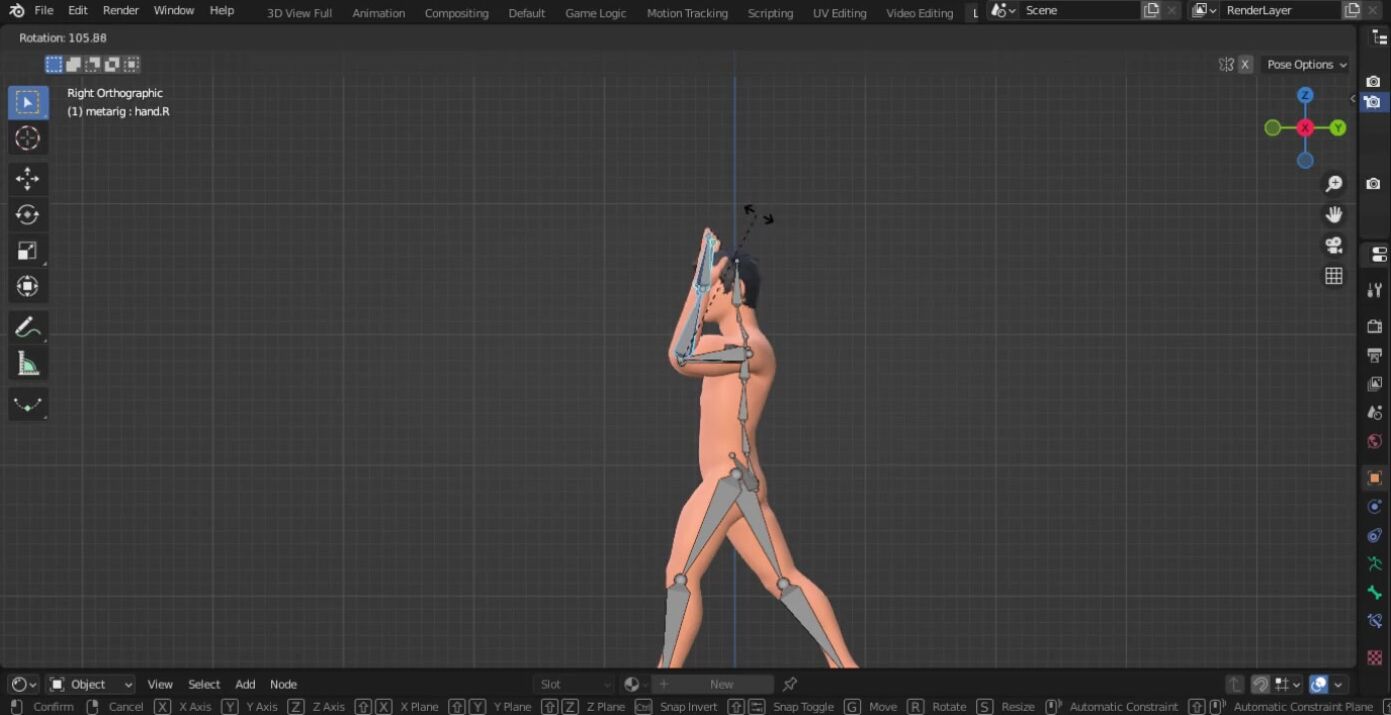Click the pan hand viewport icon
1391x715 pixels.
tap(1333, 215)
